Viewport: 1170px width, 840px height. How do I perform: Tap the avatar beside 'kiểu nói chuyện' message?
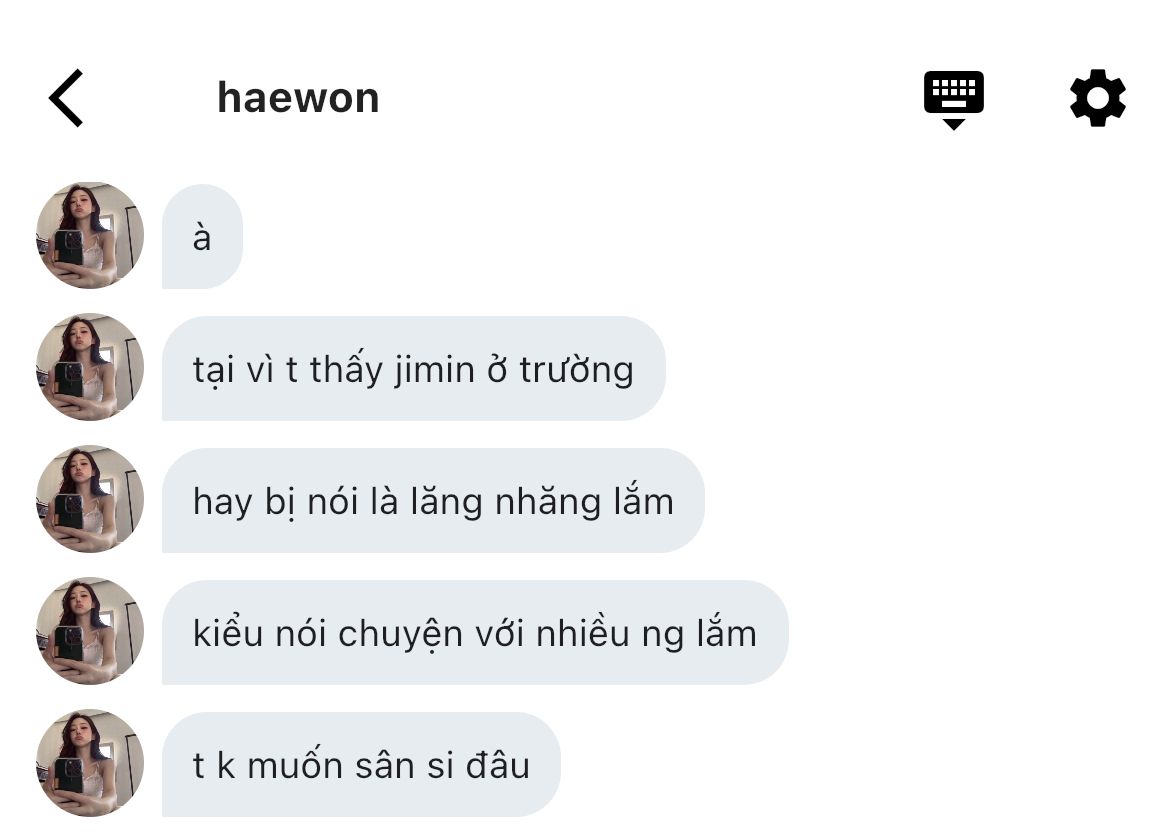click(x=90, y=631)
